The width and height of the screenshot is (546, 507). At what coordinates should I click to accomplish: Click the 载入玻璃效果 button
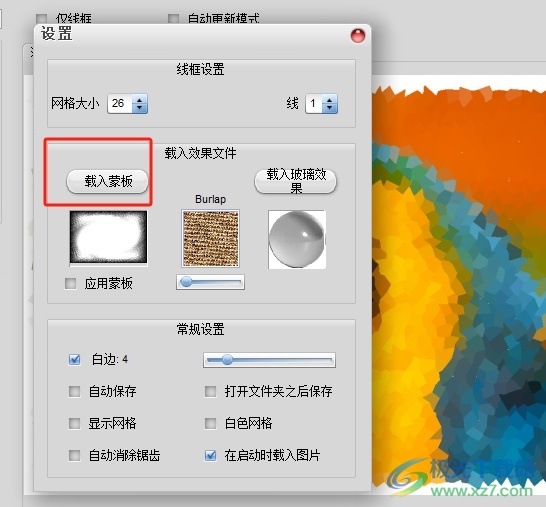point(296,181)
